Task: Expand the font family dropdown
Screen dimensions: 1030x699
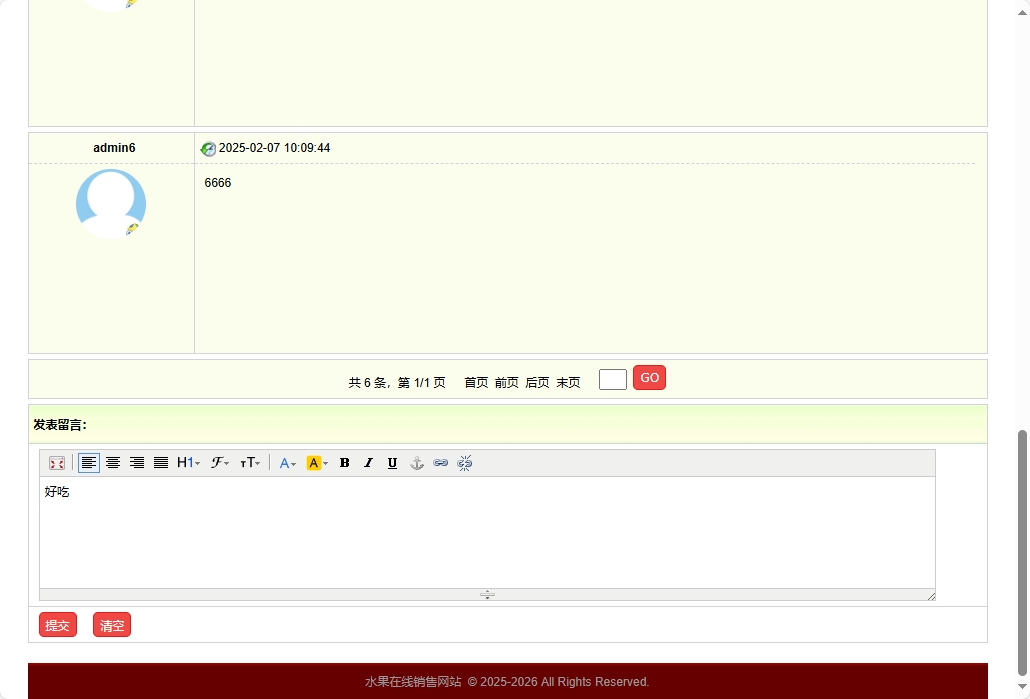Action: pyautogui.click(x=220, y=463)
